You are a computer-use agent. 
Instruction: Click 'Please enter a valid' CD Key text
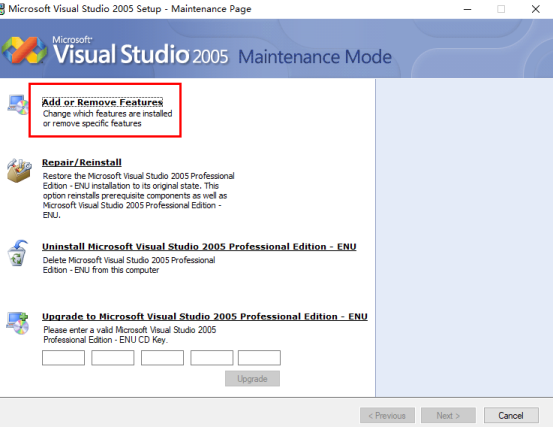click(x=130, y=335)
